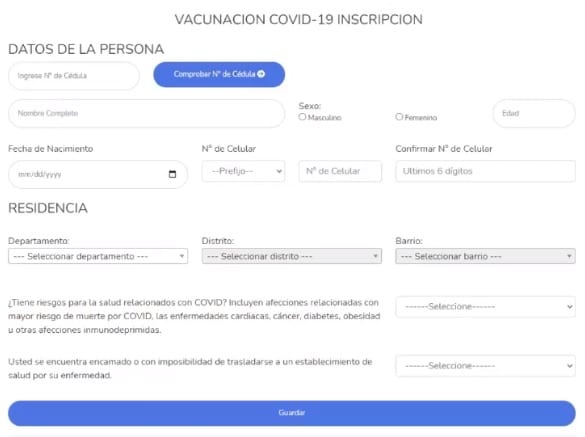Click the Comprobar Nº de Cédula button
585x437 pixels.
pos(219,74)
